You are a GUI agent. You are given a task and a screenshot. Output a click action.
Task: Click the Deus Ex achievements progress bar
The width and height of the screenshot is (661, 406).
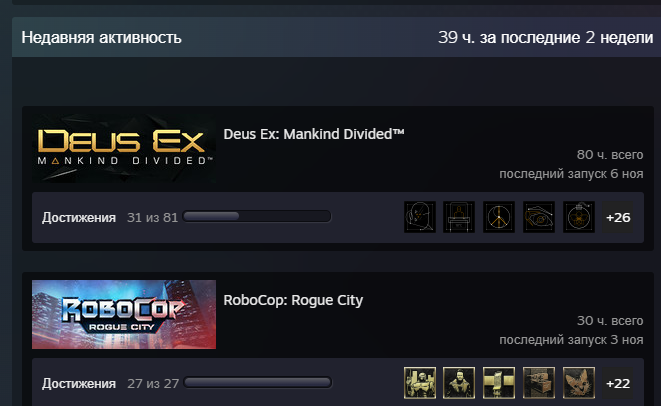click(257, 216)
